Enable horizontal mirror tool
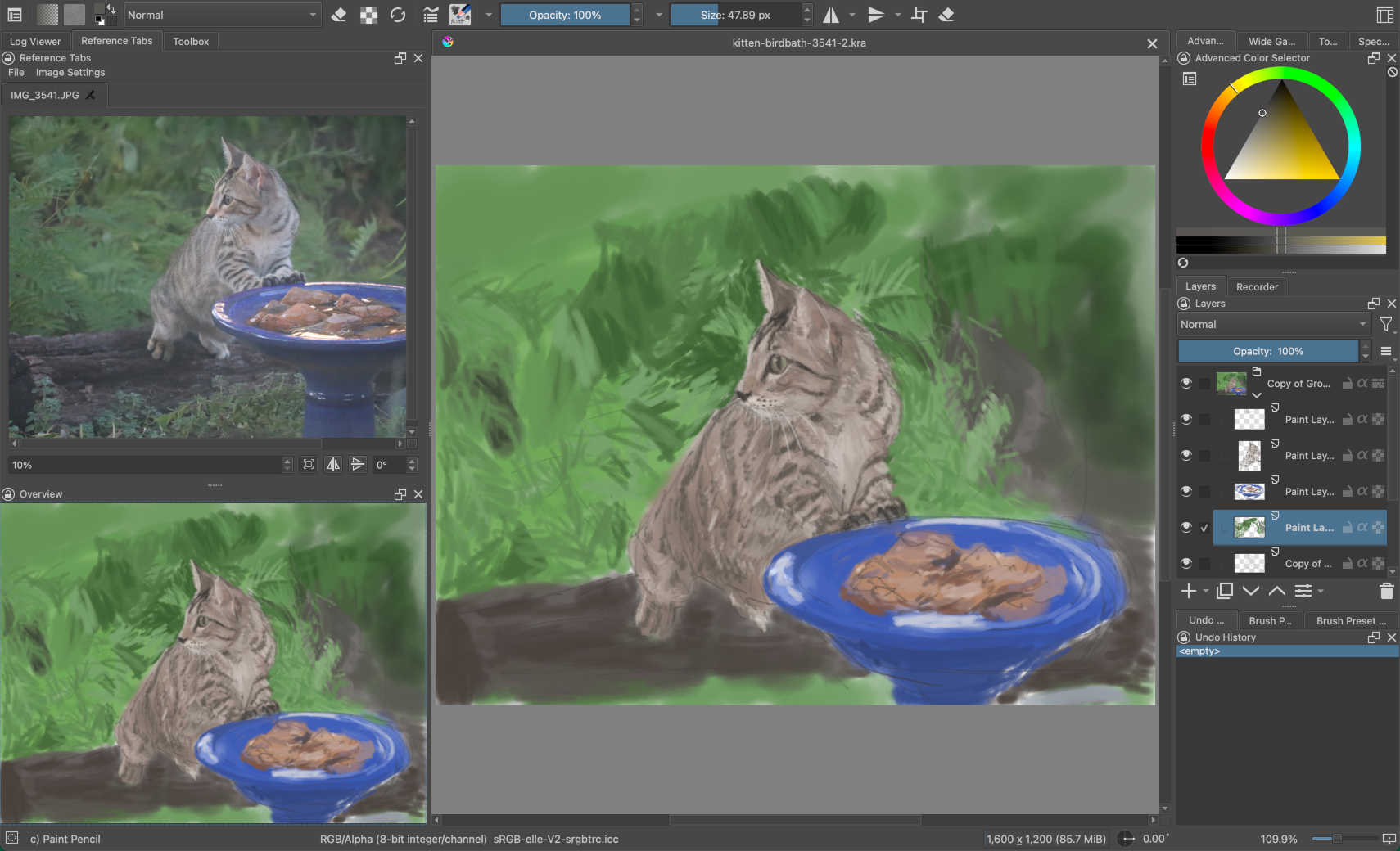The image size is (1400, 851). point(831,15)
